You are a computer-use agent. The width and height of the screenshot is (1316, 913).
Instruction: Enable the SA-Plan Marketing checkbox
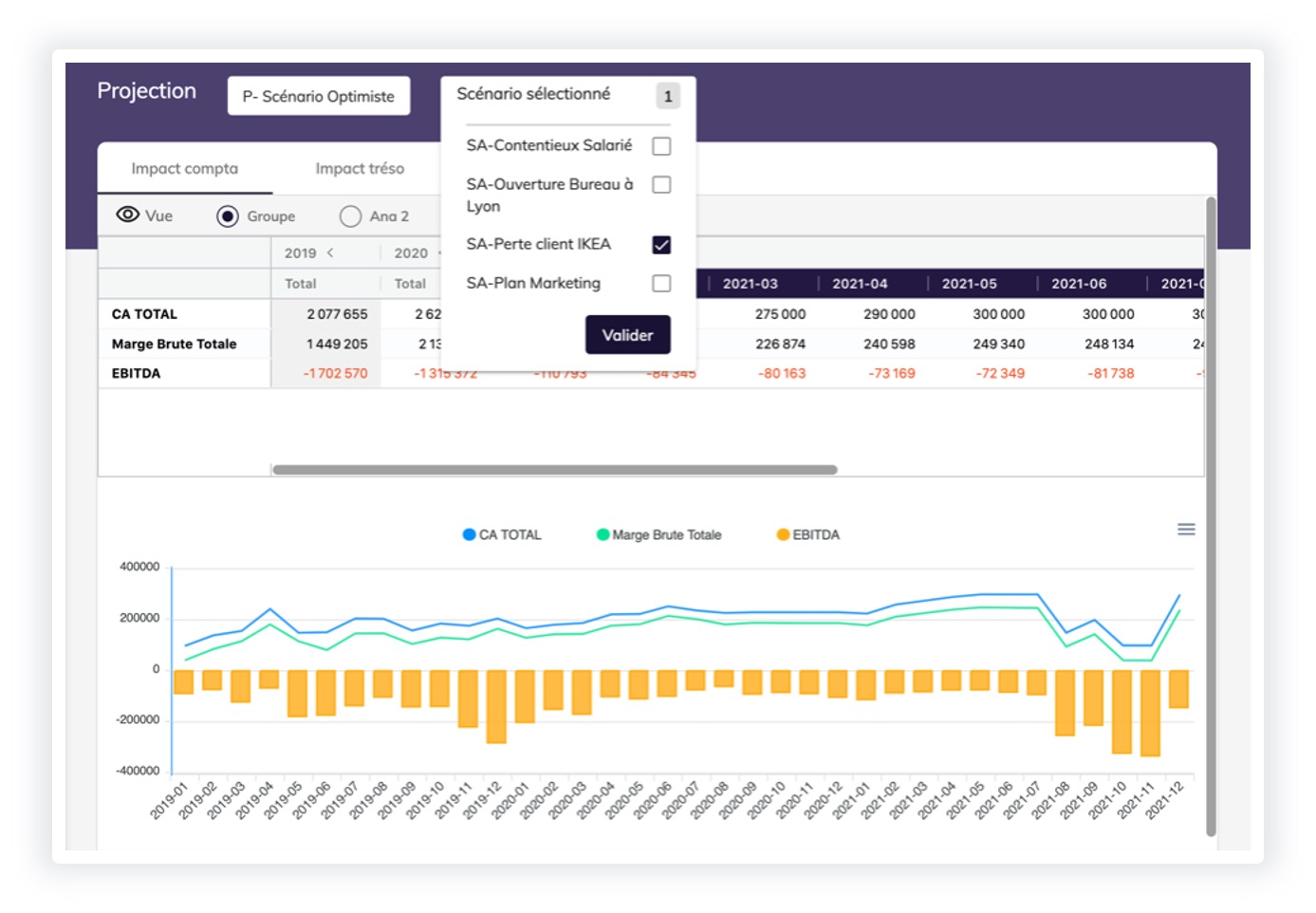[661, 283]
